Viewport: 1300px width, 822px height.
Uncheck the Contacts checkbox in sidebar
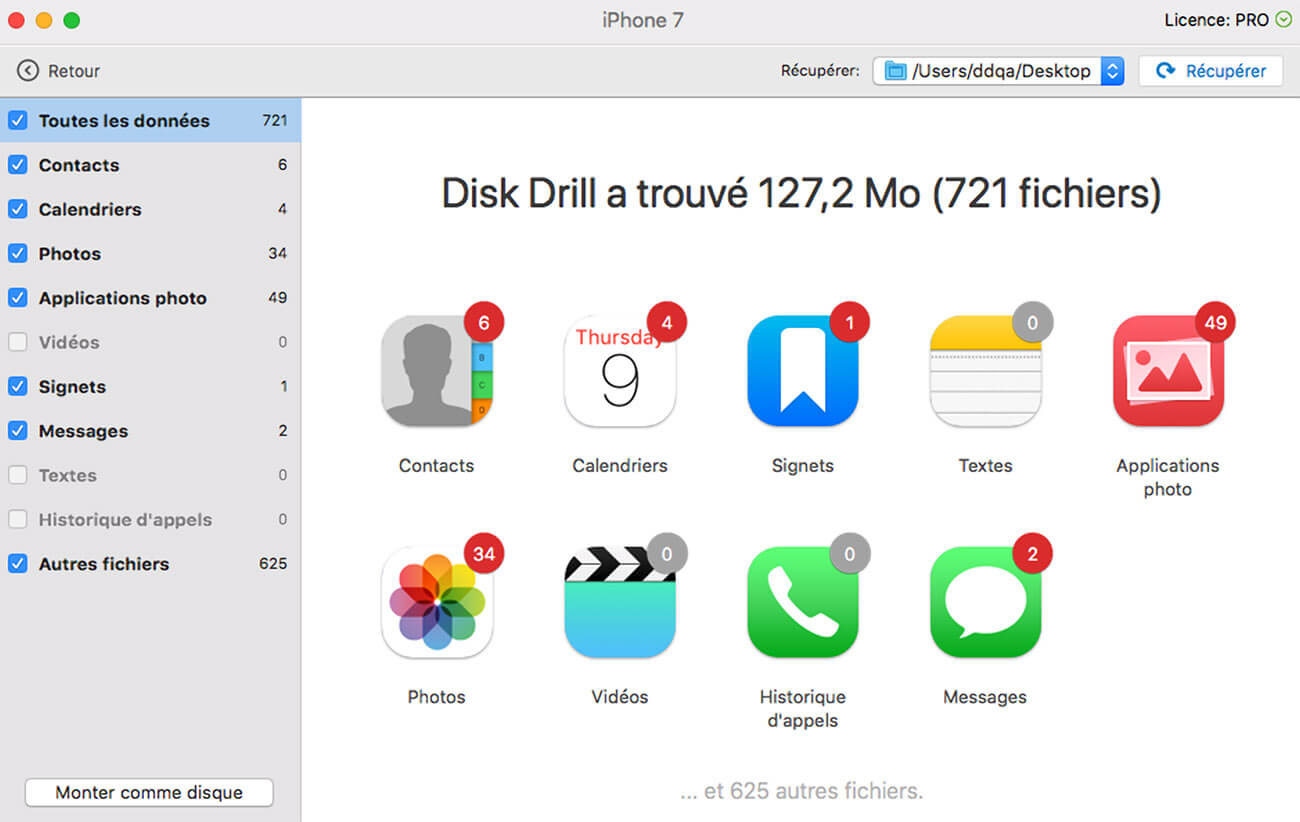click(x=17, y=165)
